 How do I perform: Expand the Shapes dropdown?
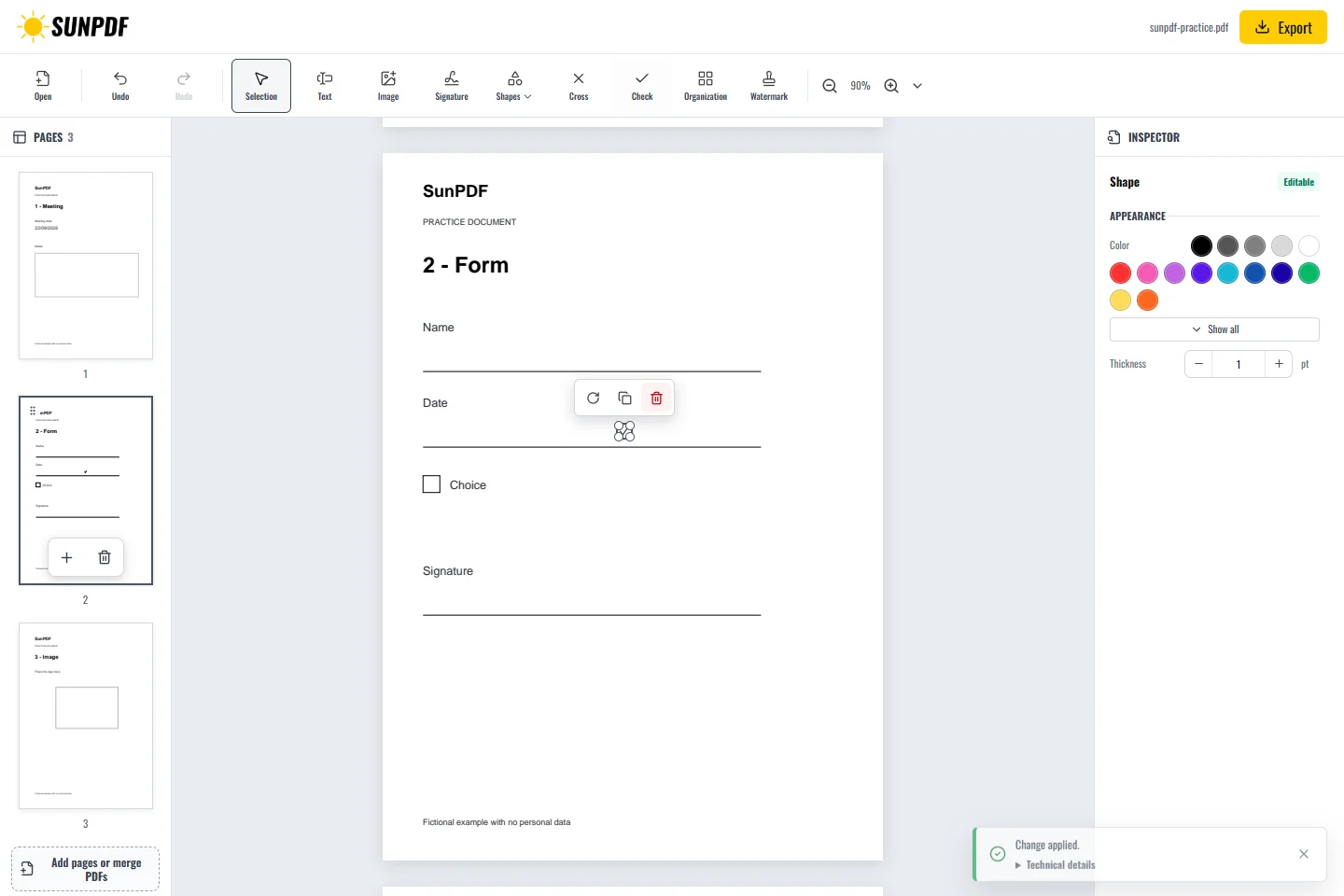(x=514, y=86)
